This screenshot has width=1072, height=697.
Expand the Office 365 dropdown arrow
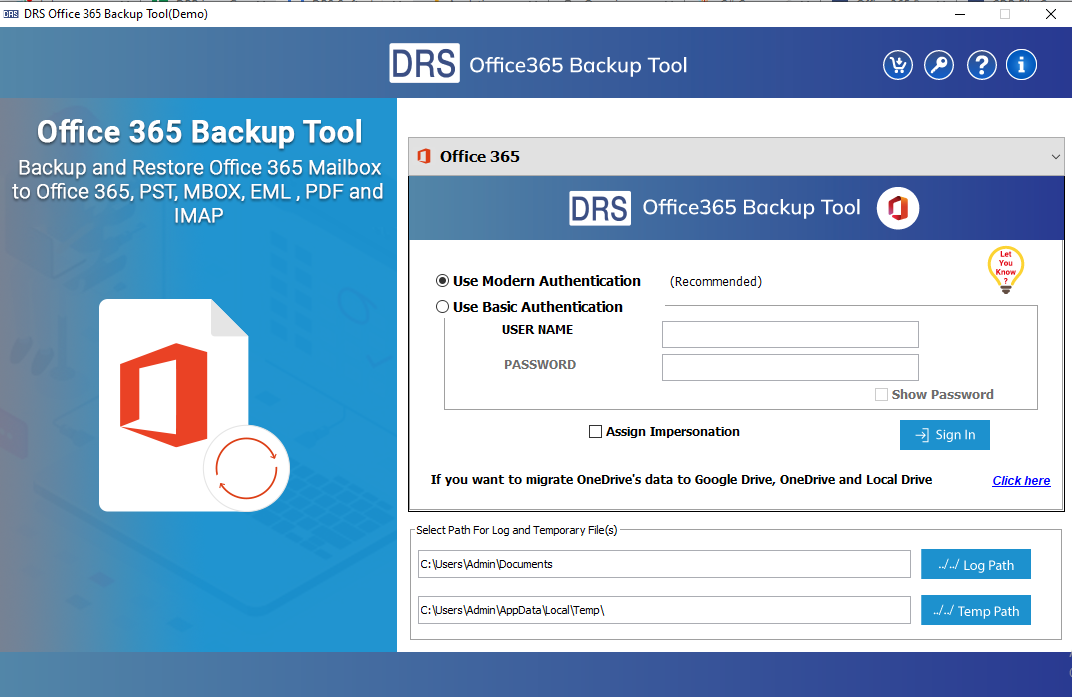pos(1055,157)
